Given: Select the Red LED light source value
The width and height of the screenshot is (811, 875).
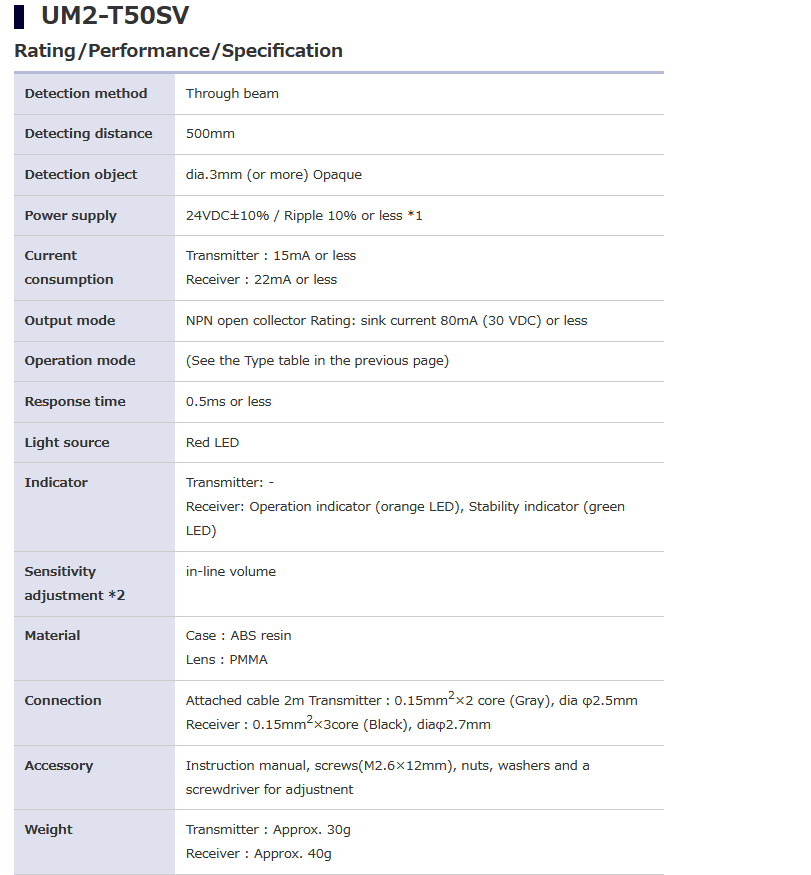Looking at the screenshot, I should [212, 443].
